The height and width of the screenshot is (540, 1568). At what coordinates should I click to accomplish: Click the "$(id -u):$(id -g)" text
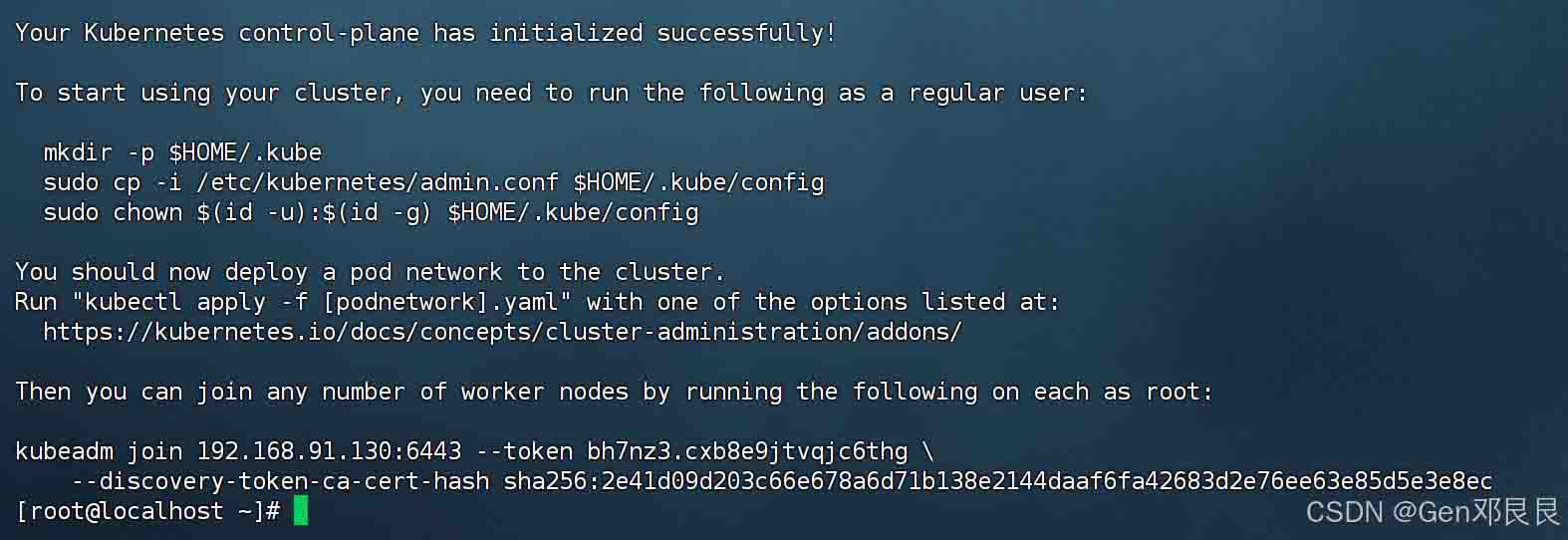[314, 212]
